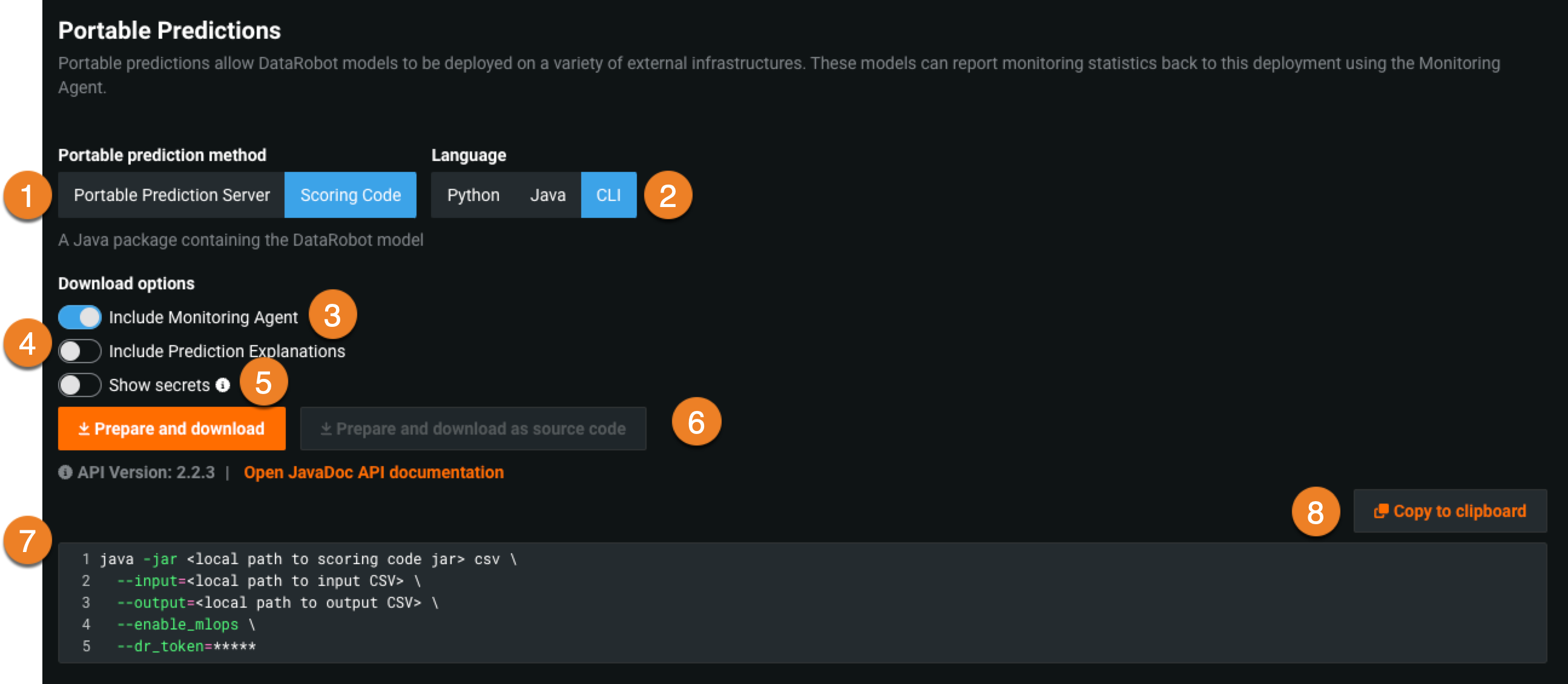Screen dimensions: 1568x684
Task: Click orange callout badge number 6
Action: pyautogui.click(x=696, y=422)
